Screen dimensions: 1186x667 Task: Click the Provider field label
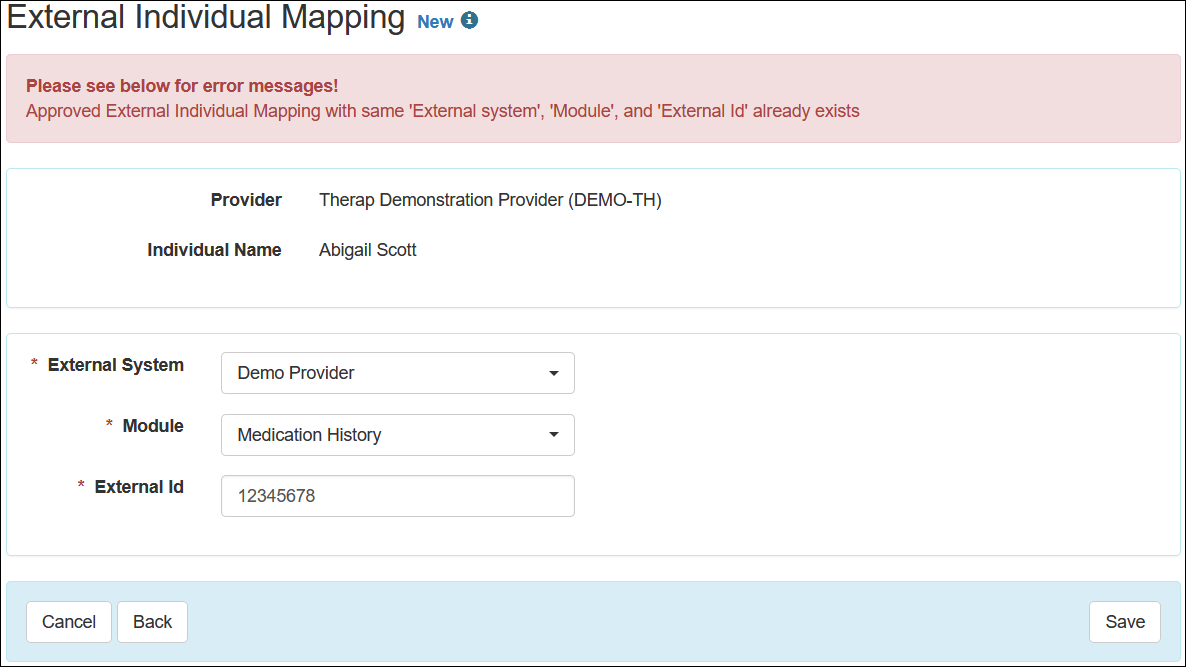coord(246,200)
